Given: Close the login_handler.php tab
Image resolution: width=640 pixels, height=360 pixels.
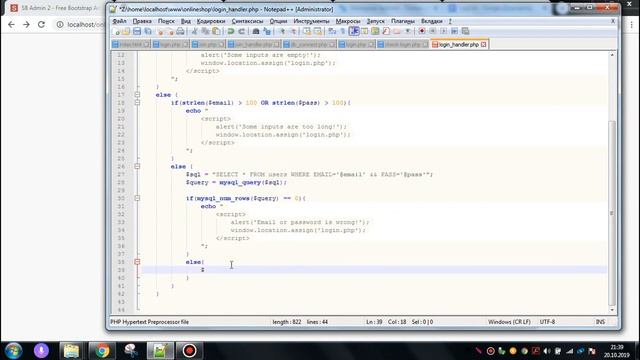Looking at the screenshot, I should click(x=484, y=44).
